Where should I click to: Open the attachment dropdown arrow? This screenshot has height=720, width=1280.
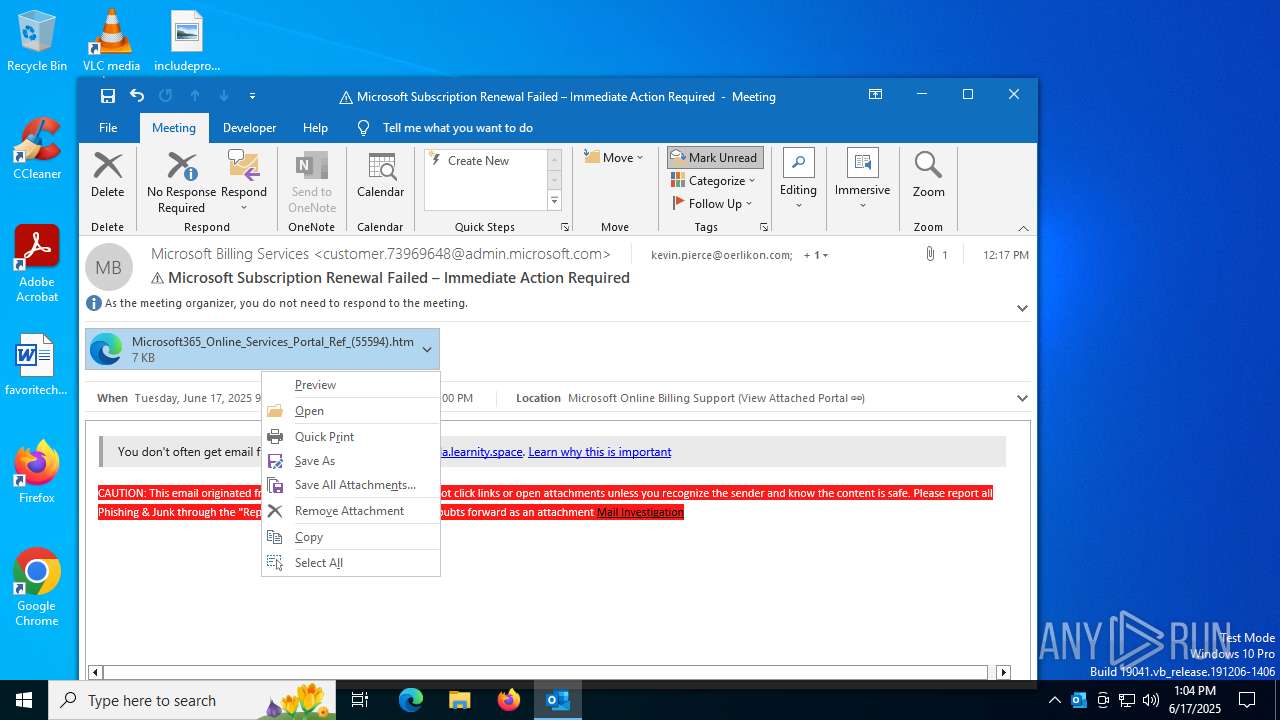[x=427, y=350]
